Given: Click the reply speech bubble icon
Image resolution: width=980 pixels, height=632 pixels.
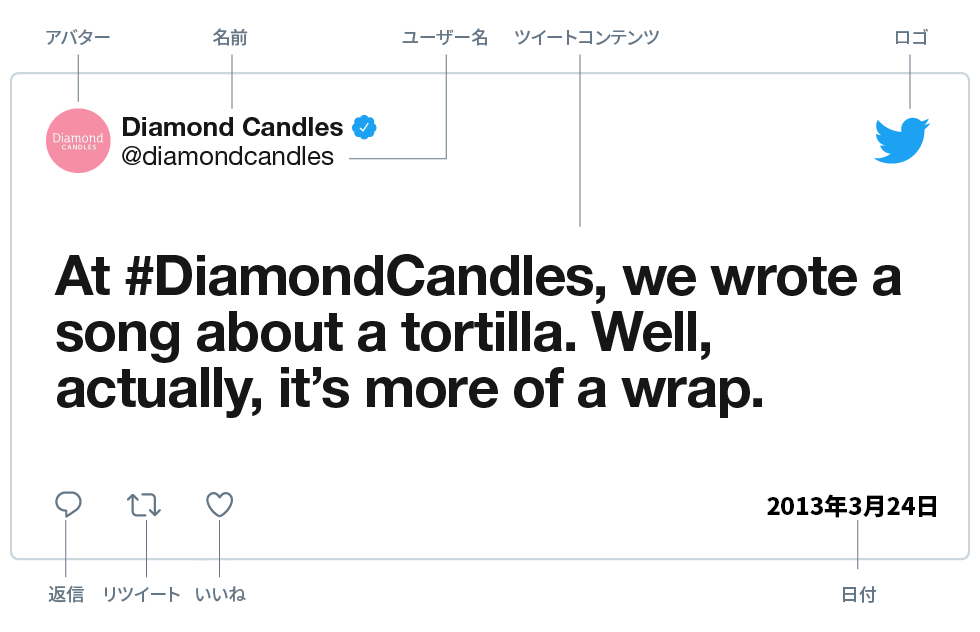Looking at the screenshot, I should pos(67,504).
